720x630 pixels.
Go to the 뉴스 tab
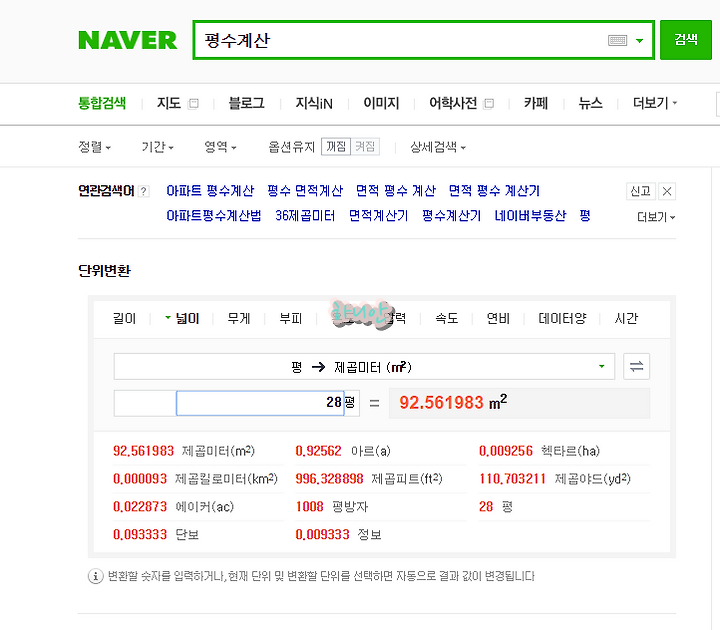591,103
